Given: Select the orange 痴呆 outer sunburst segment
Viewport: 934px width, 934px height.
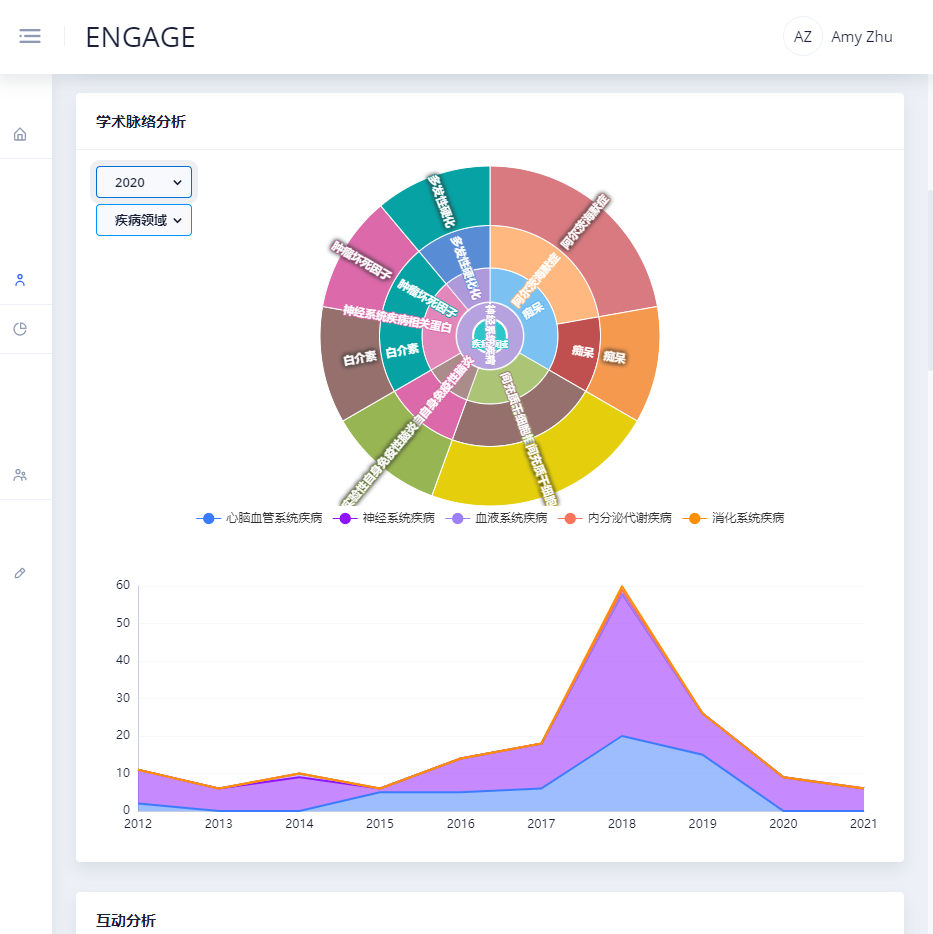Looking at the screenshot, I should tap(628, 362).
